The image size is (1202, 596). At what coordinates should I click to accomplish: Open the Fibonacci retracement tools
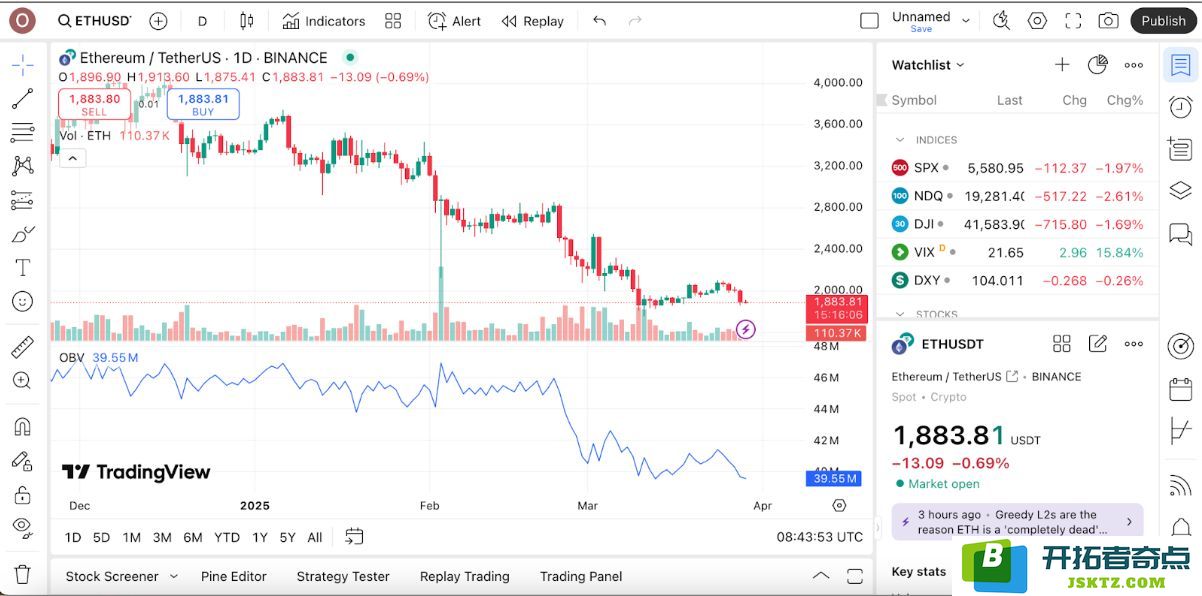(22, 132)
